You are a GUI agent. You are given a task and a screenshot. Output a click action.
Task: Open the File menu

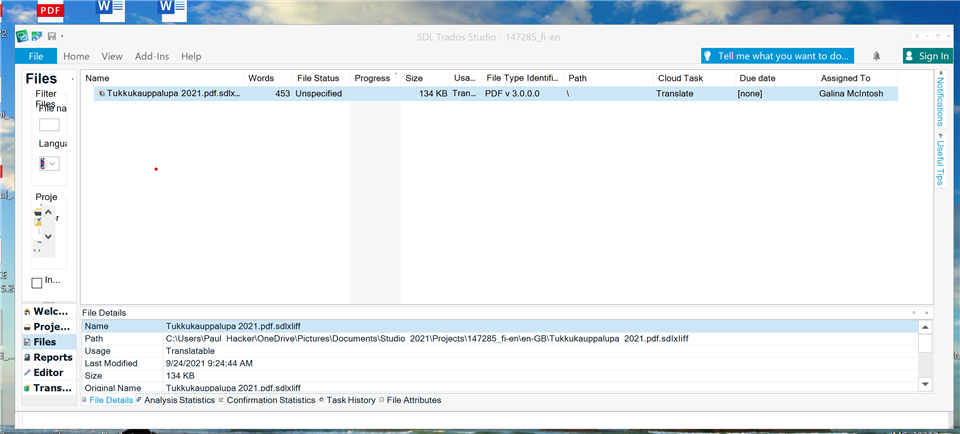36,56
